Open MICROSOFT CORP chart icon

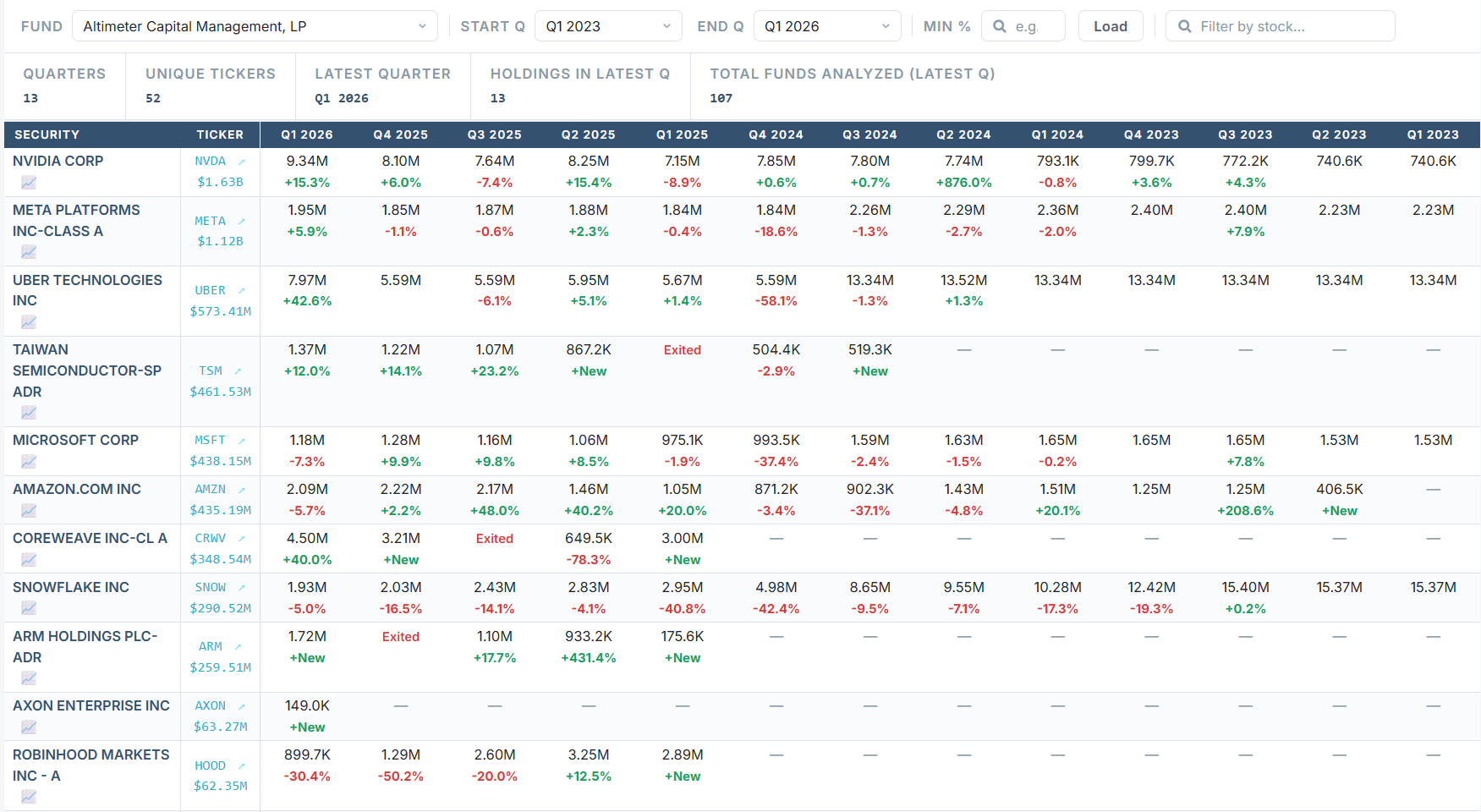[x=29, y=461]
